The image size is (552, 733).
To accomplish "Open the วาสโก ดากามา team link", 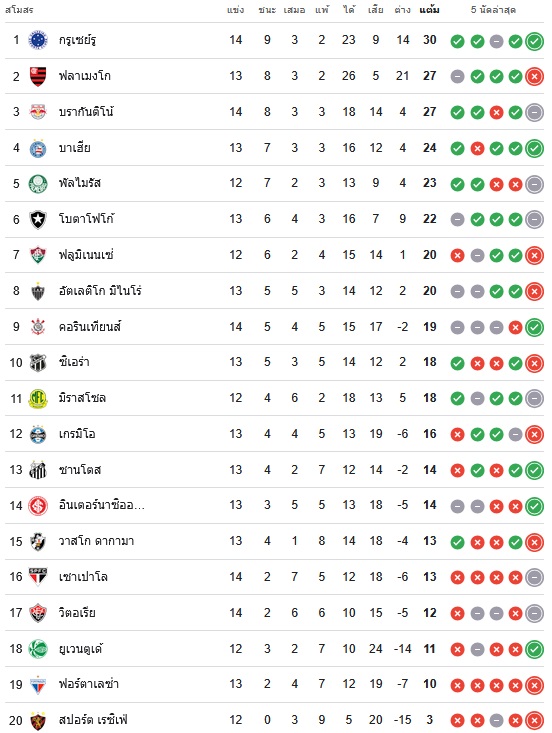I will point(96,541).
